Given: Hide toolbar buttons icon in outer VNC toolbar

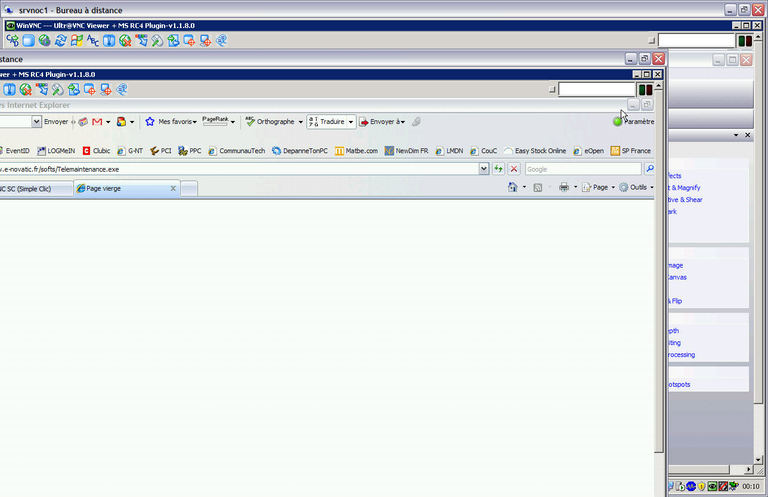Looking at the screenshot, I should click(x=141, y=41).
